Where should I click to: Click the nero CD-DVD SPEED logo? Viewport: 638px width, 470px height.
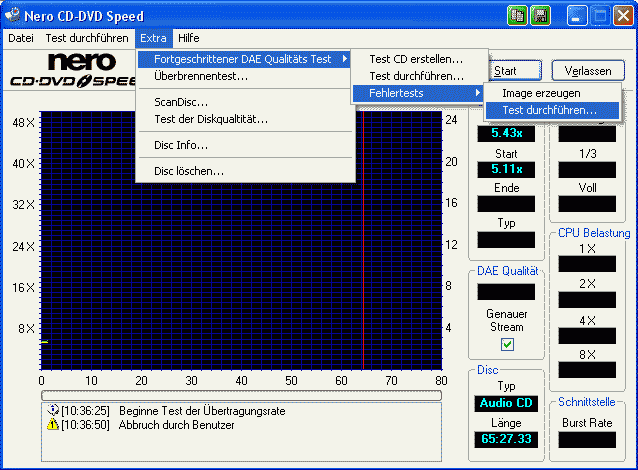[x=73, y=70]
